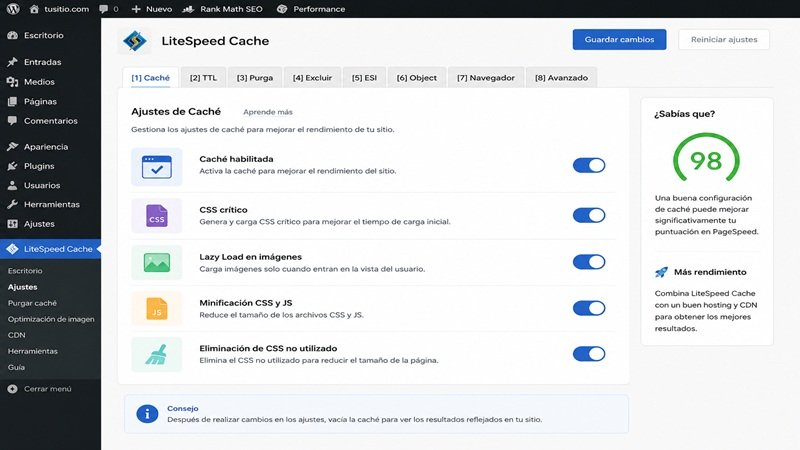The width and height of the screenshot is (800, 450).
Task: Open CDN submenu item
Action: [16, 335]
